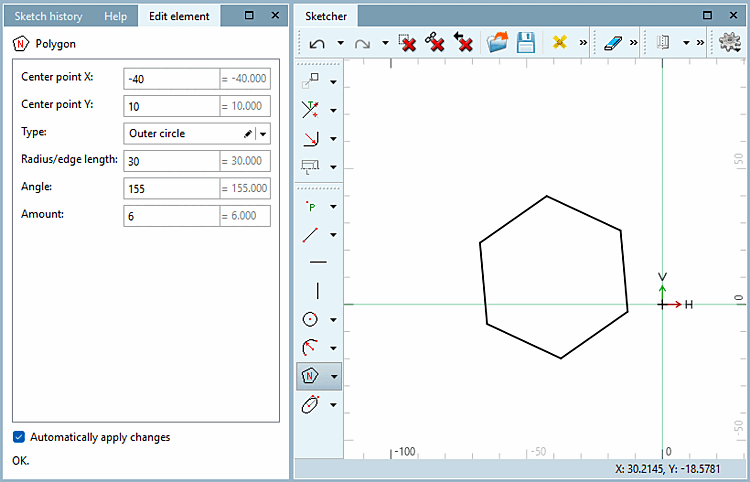Viewport: 750px width, 482px height.
Task: Expand overflow chevron next to eraser
Action: 633,43
